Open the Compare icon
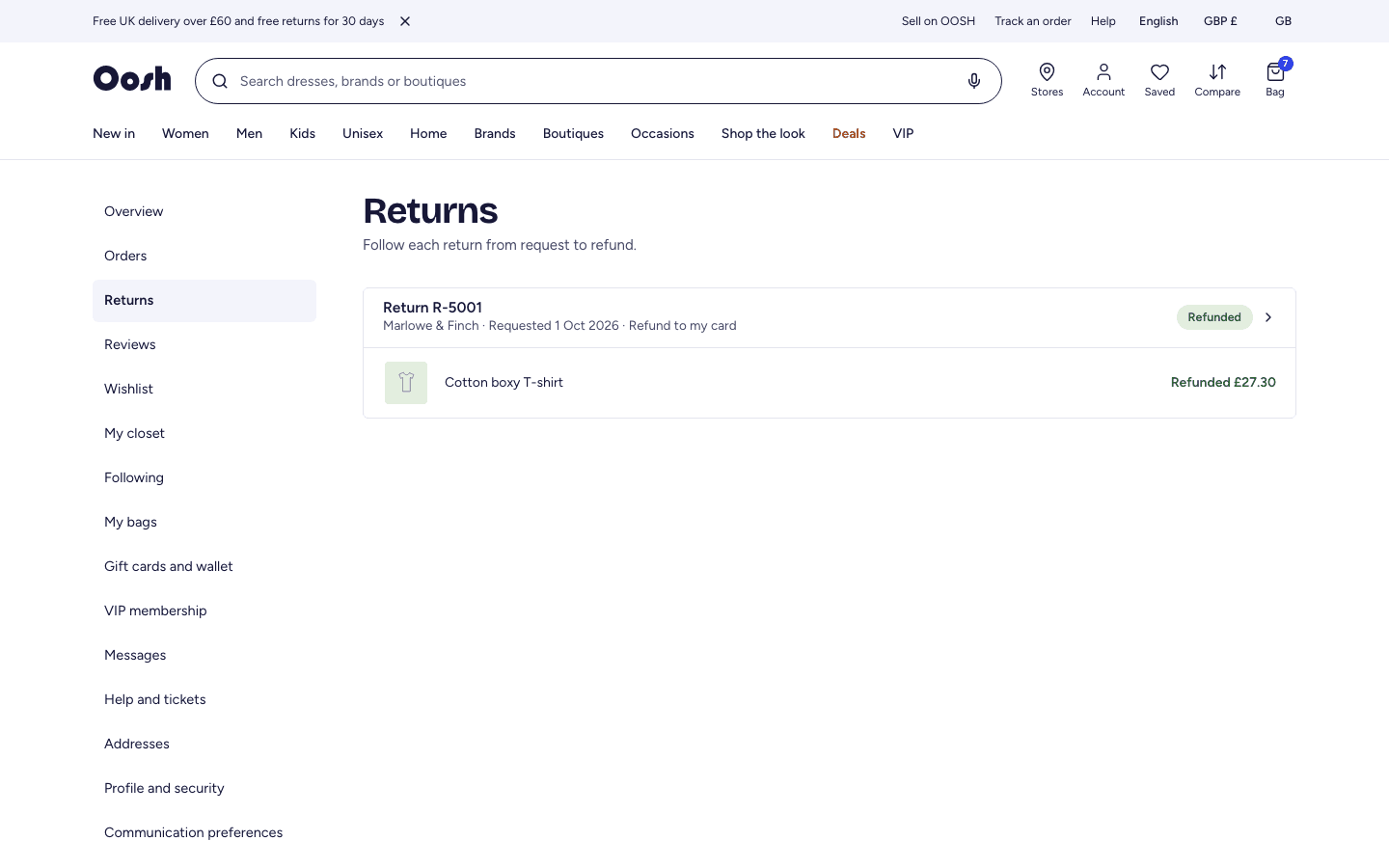Image resolution: width=1389 pixels, height=868 pixels. click(x=1217, y=80)
